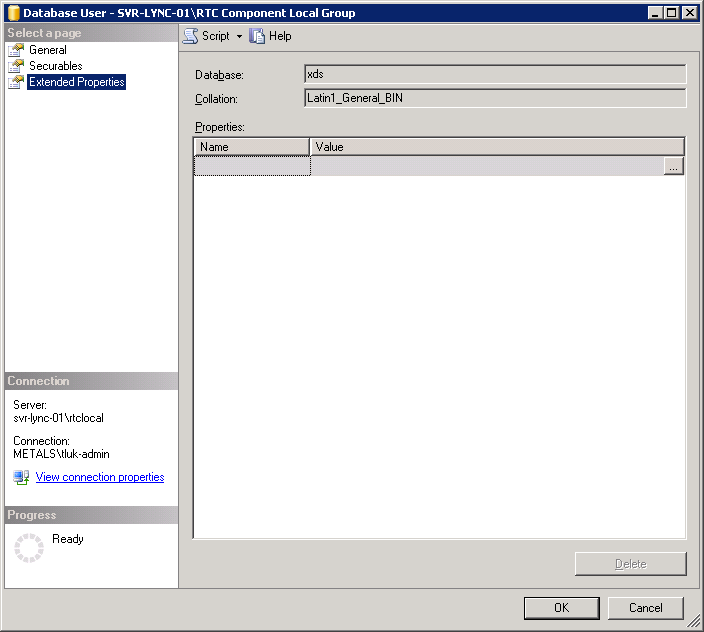Click the General page icon
This screenshot has height=632, width=704.
(x=16, y=50)
